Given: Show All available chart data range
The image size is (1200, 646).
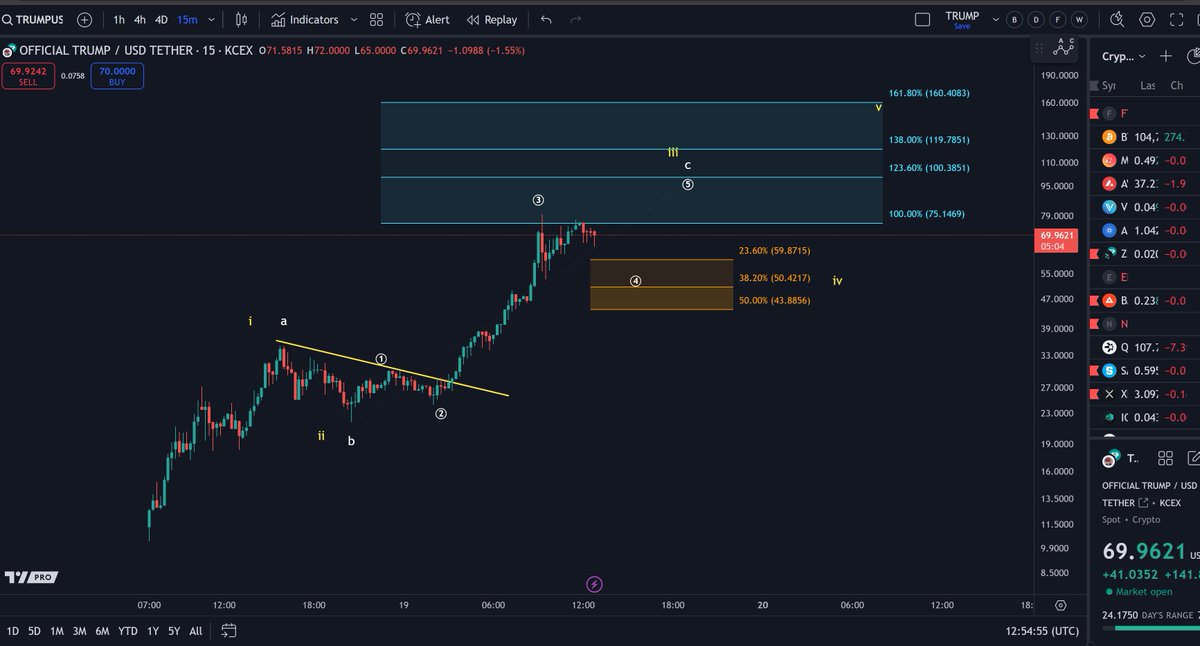Looking at the screenshot, I should (x=196, y=631).
